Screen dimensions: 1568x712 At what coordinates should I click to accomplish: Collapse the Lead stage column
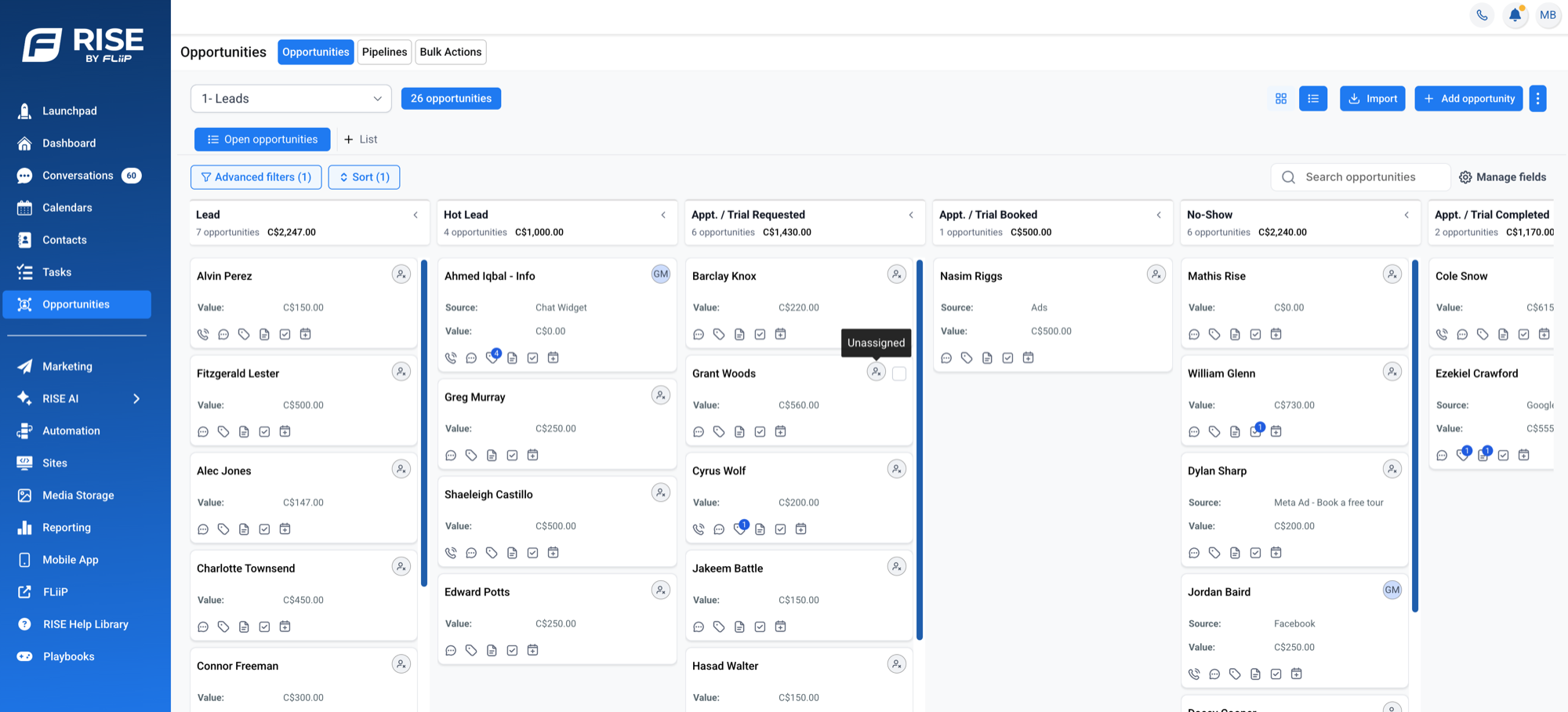[x=416, y=215]
